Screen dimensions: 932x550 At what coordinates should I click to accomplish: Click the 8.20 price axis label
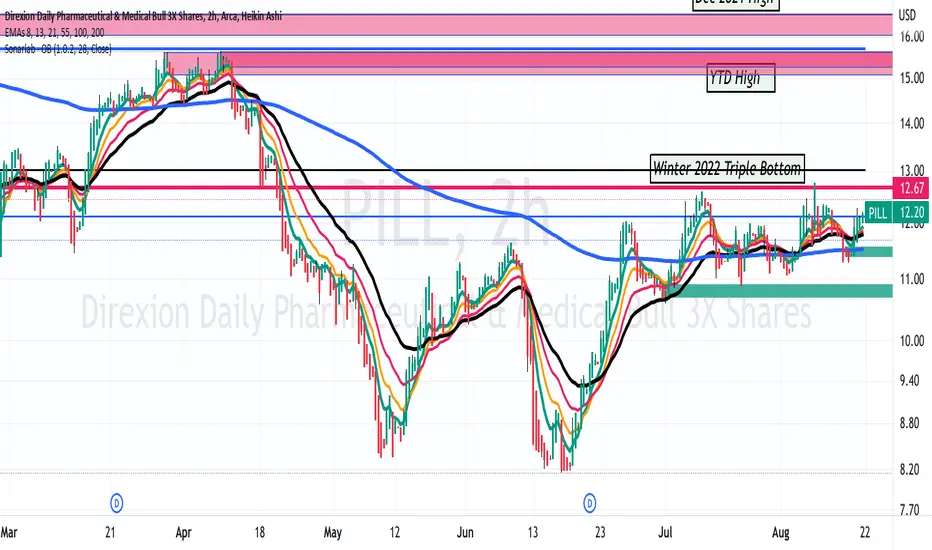[909, 470]
